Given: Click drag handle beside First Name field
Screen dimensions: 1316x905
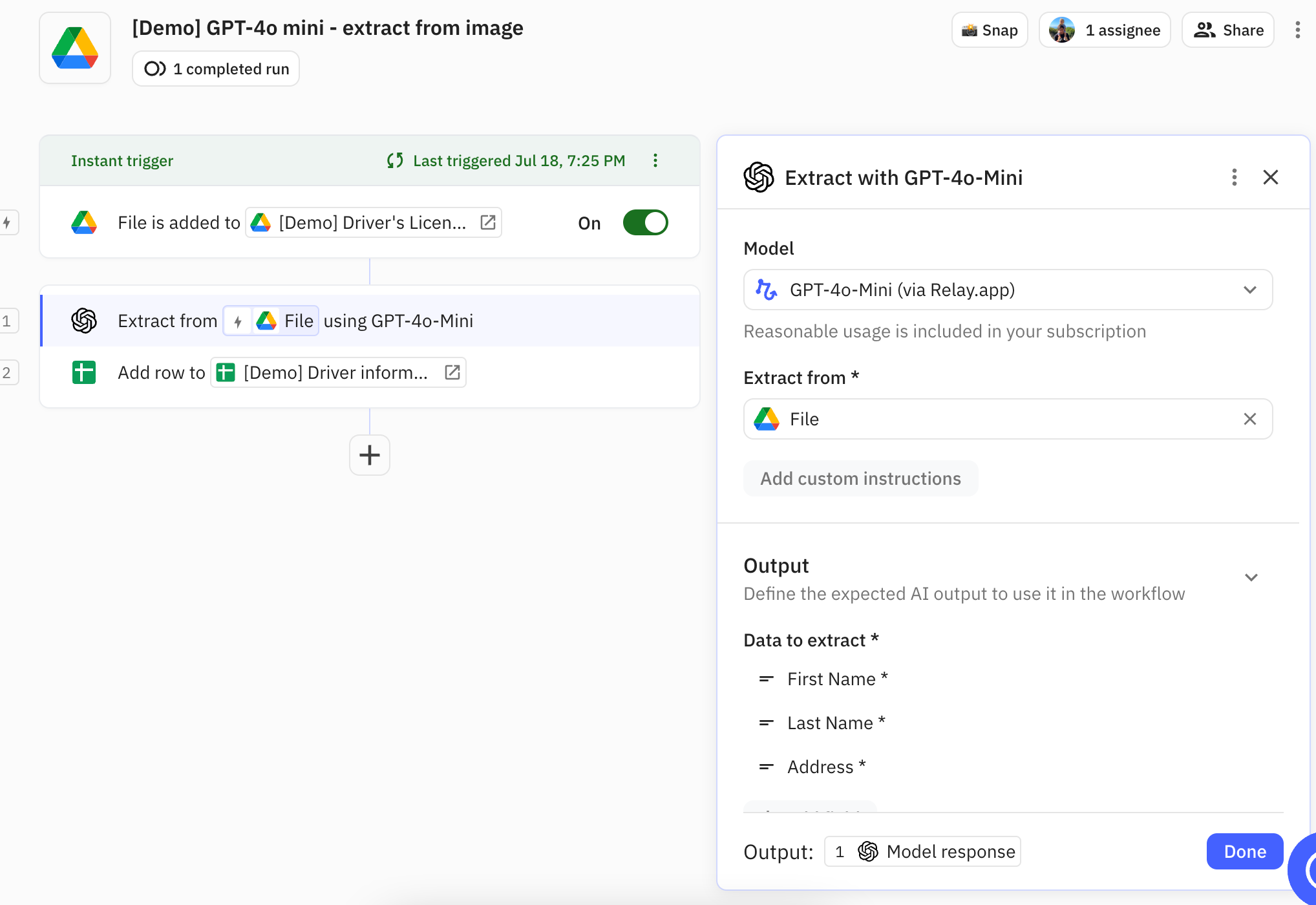Looking at the screenshot, I should [767, 679].
